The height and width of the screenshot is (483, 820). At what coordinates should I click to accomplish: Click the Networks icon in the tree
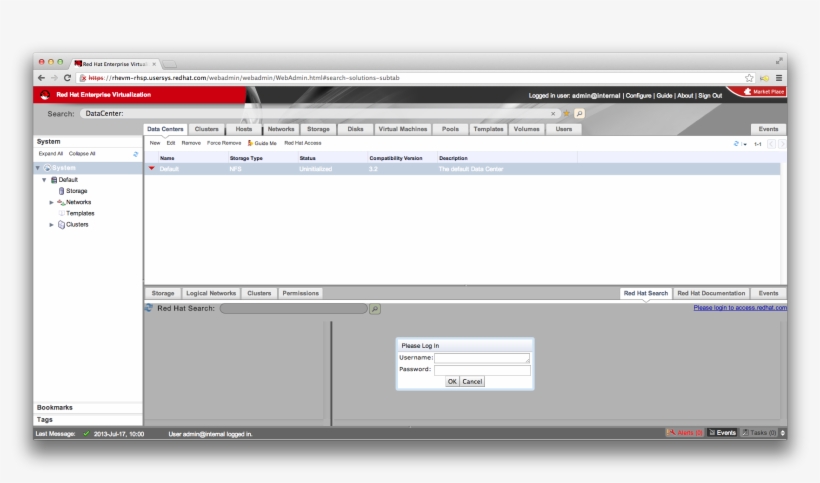[x=61, y=202]
